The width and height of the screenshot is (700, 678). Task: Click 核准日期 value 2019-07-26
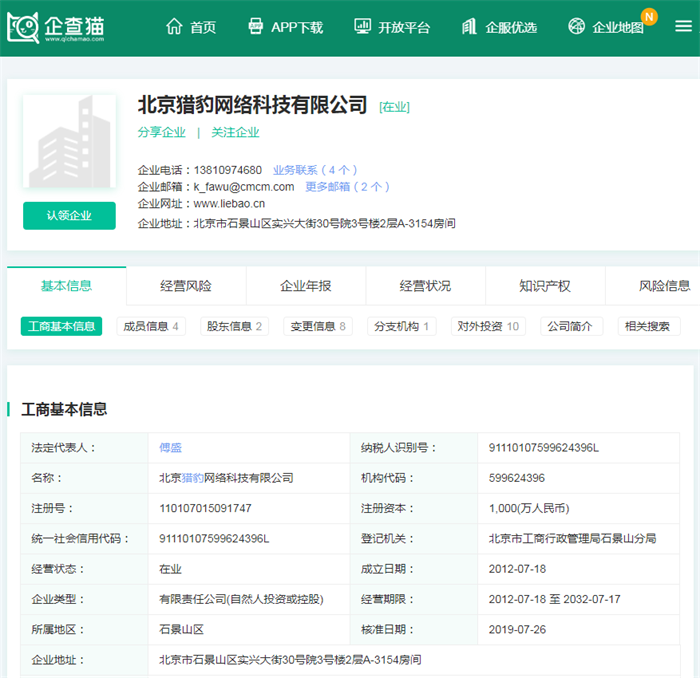click(x=517, y=630)
